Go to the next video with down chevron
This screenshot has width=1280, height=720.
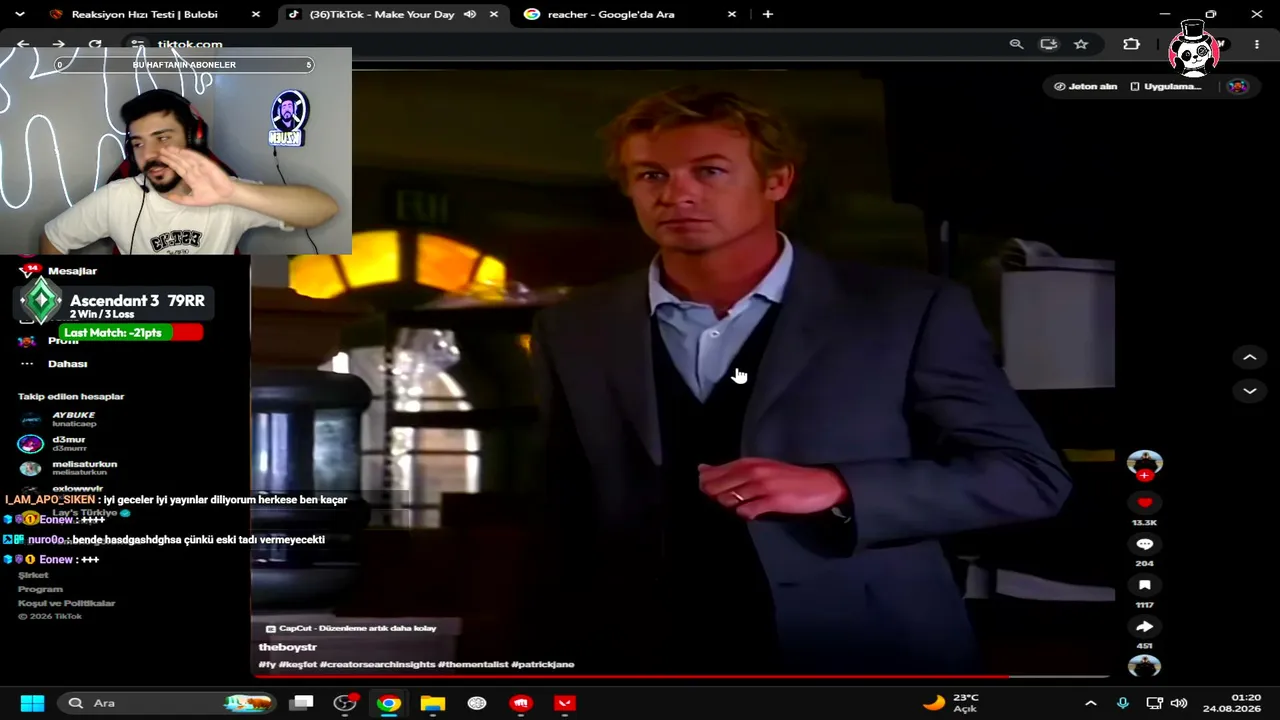pos(1249,391)
